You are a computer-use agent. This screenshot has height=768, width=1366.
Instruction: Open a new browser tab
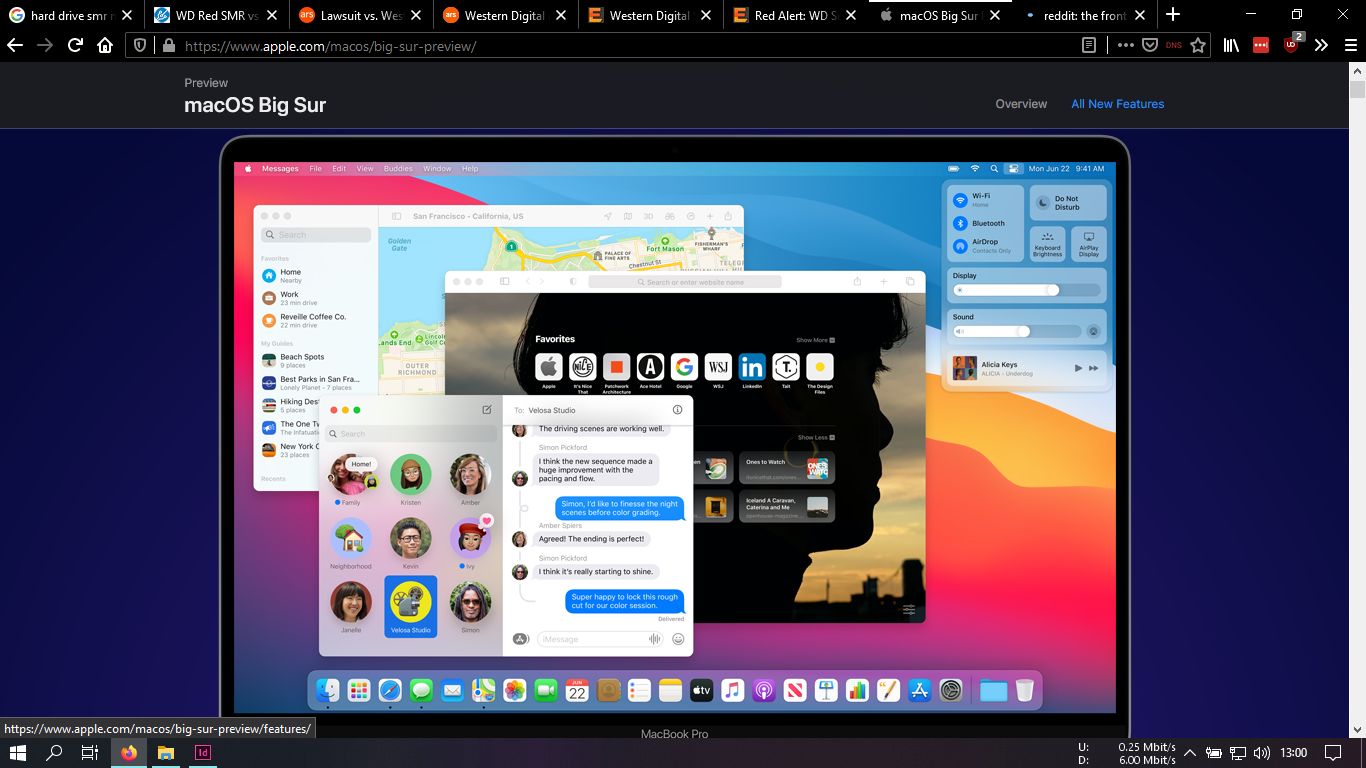(x=1173, y=15)
